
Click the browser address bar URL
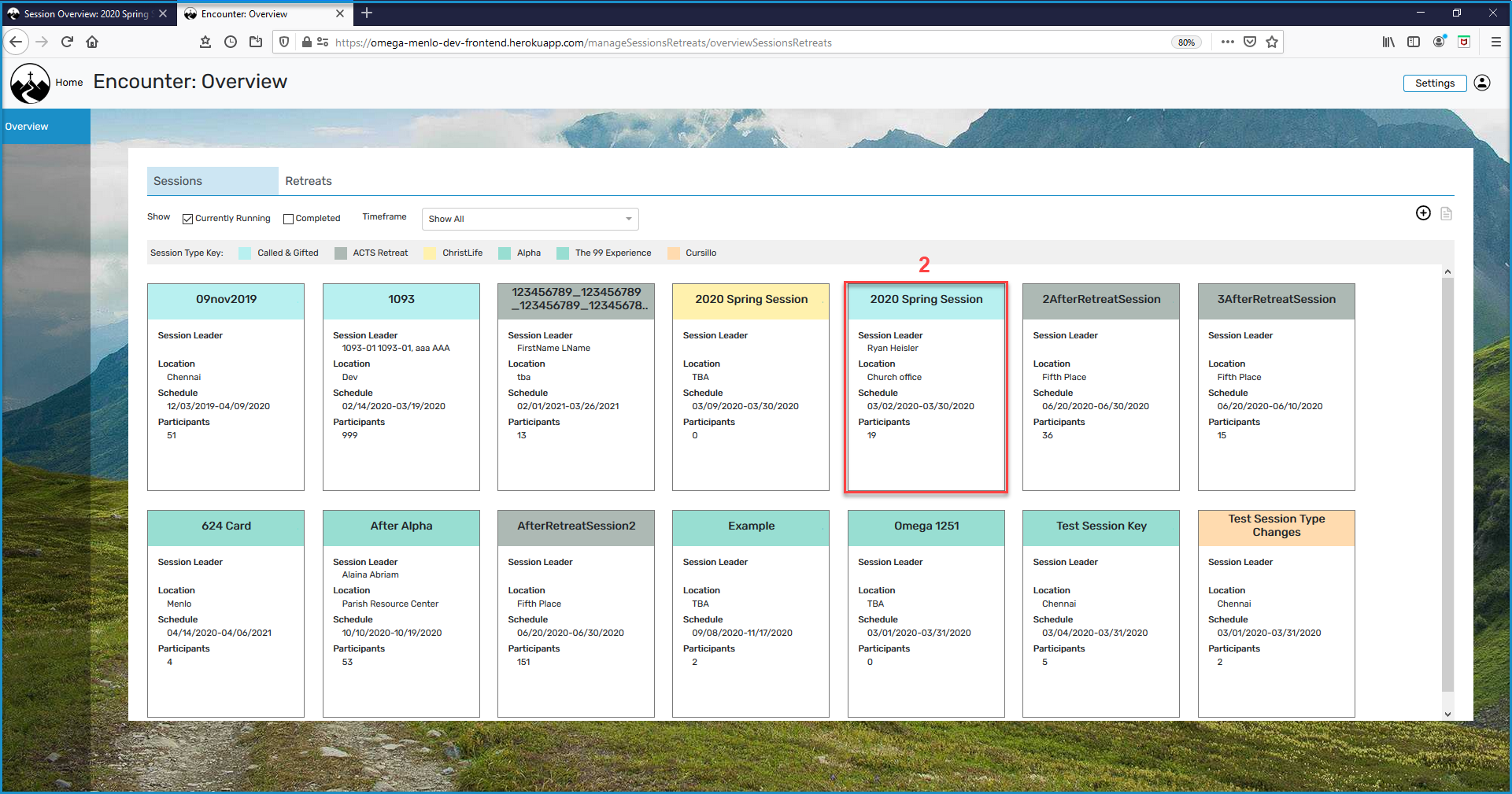(x=583, y=42)
